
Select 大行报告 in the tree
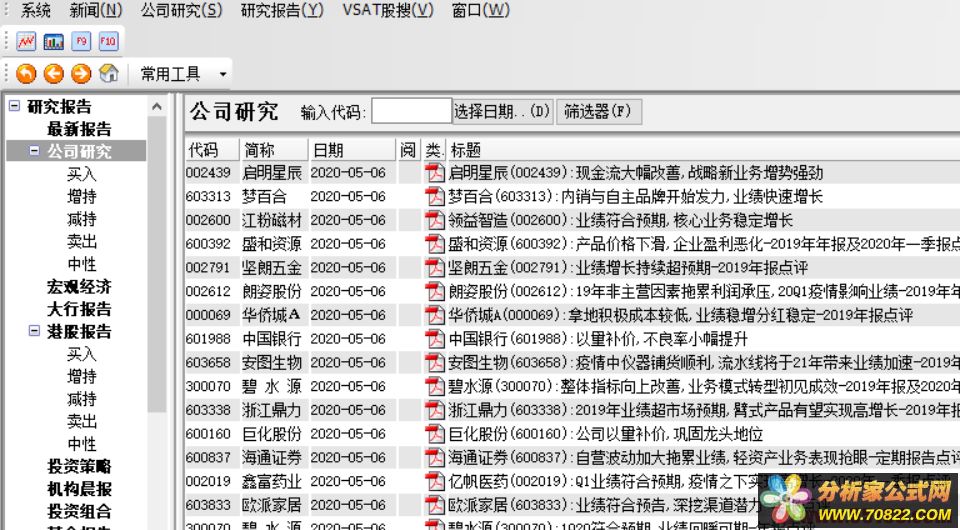pyautogui.click(x=79, y=309)
